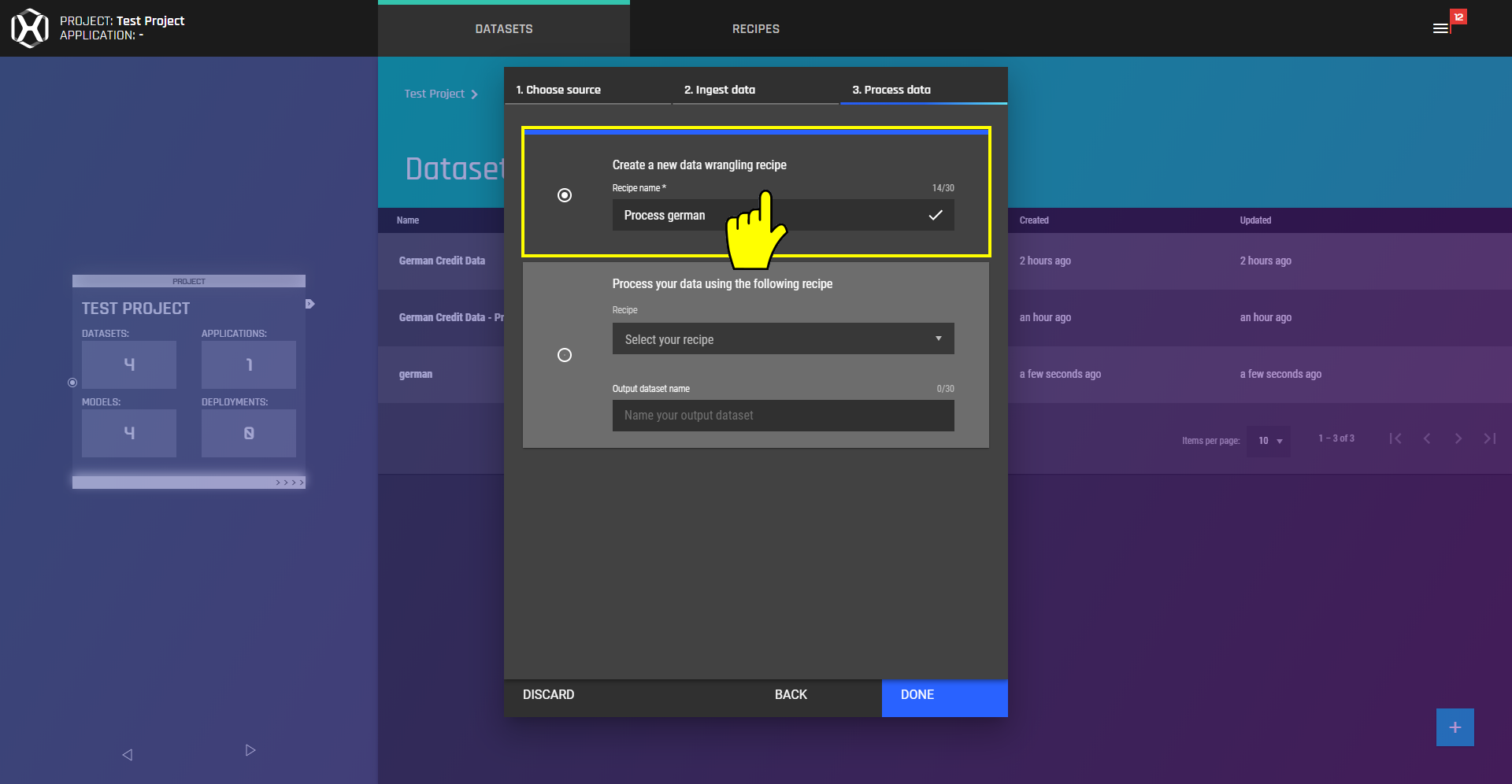The height and width of the screenshot is (784, 1512).
Task: Click the Recipe name input field
Action: (784, 215)
